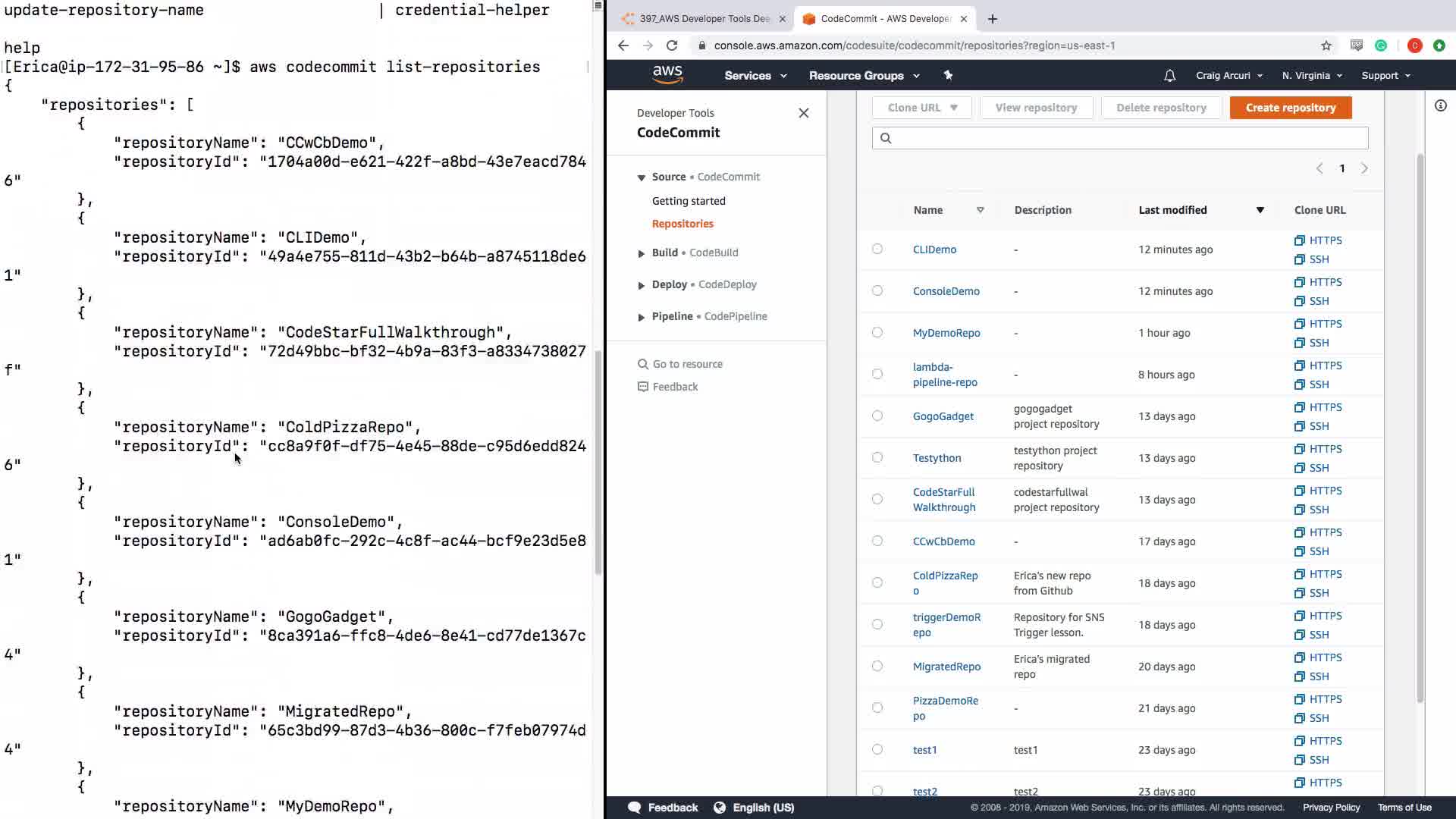Click the pin shortcuts icon in navbar
Image resolution: width=1456 pixels, height=819 pixels.
(x=948, y=75)
